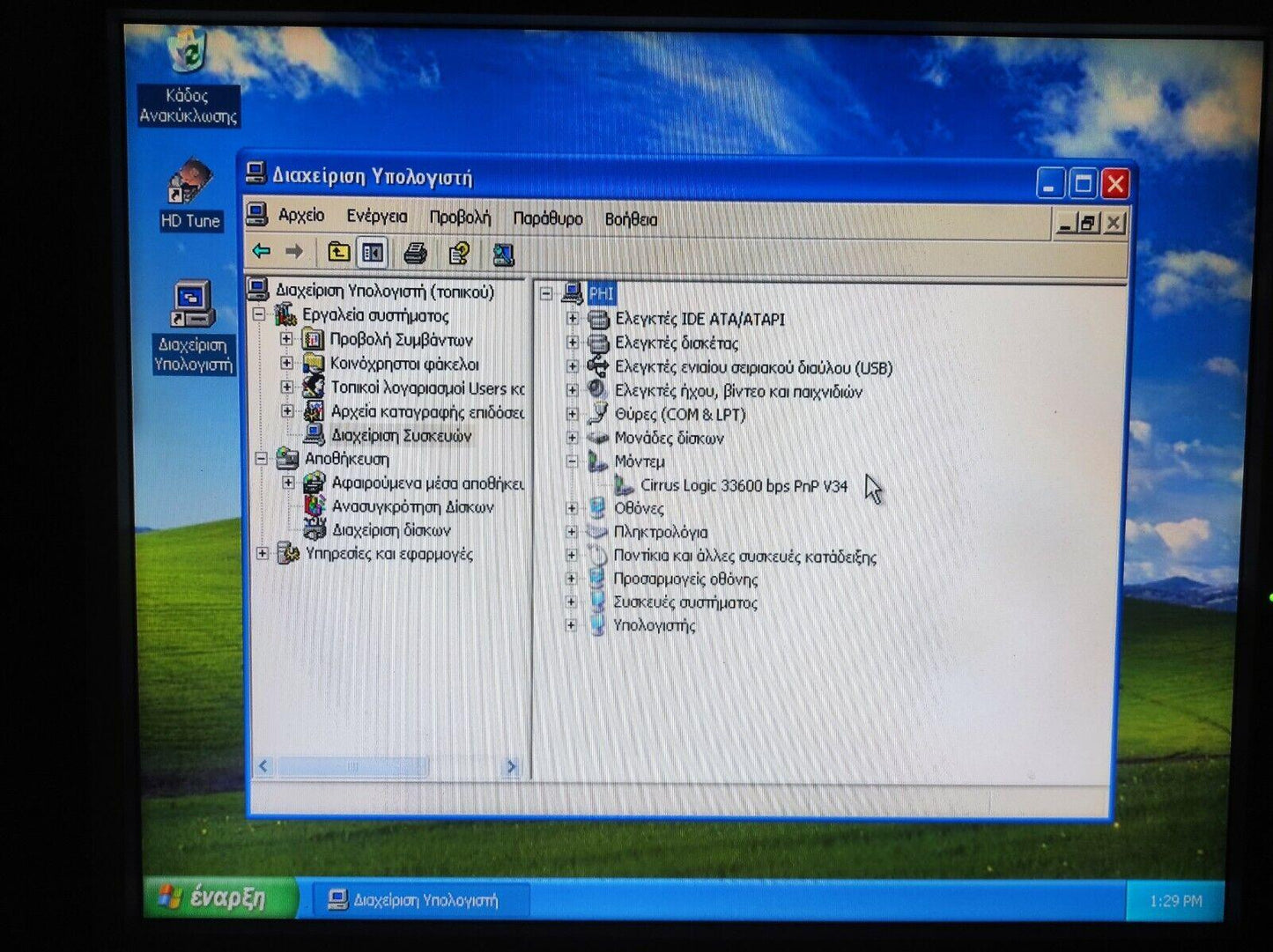Open the Αρχείο menu
The image size is (1273, 952).
301,216
